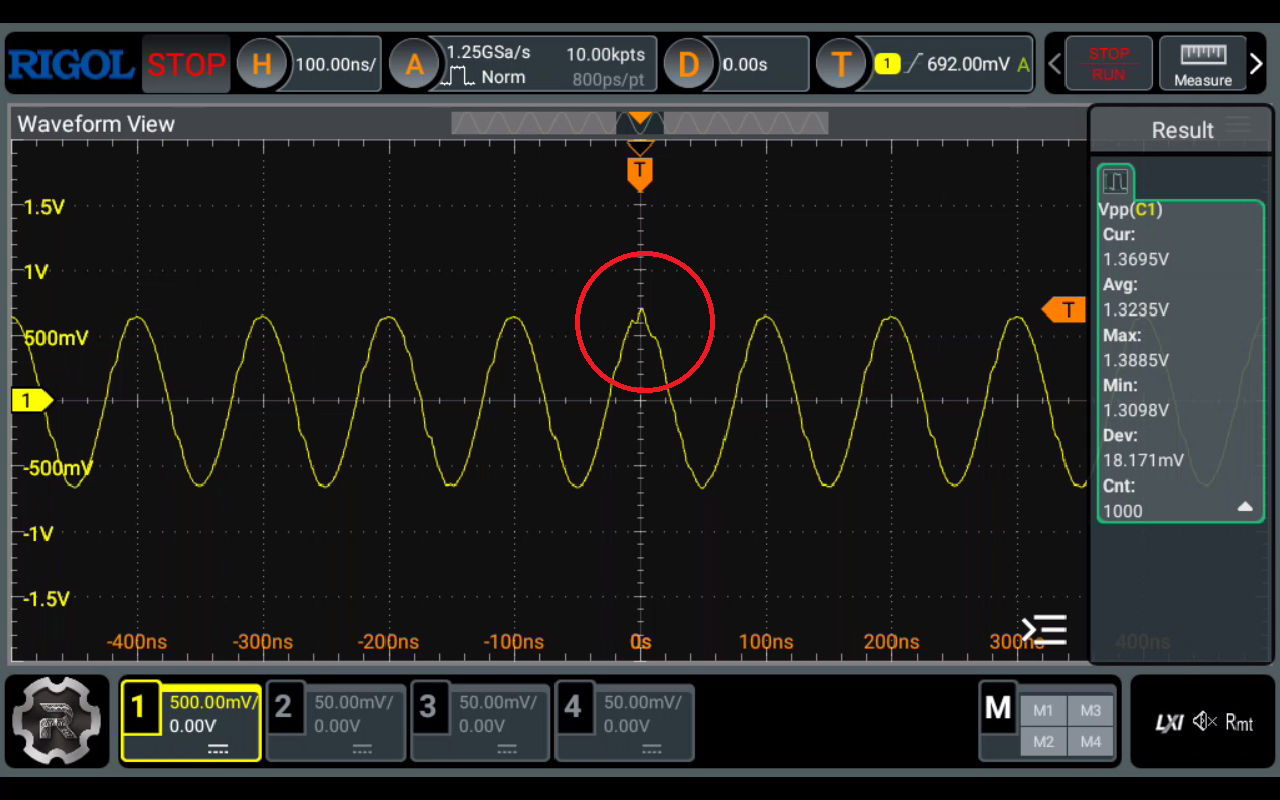
Task: Click the 1.25GSa/s sample rate
Action: pos(489,52)
